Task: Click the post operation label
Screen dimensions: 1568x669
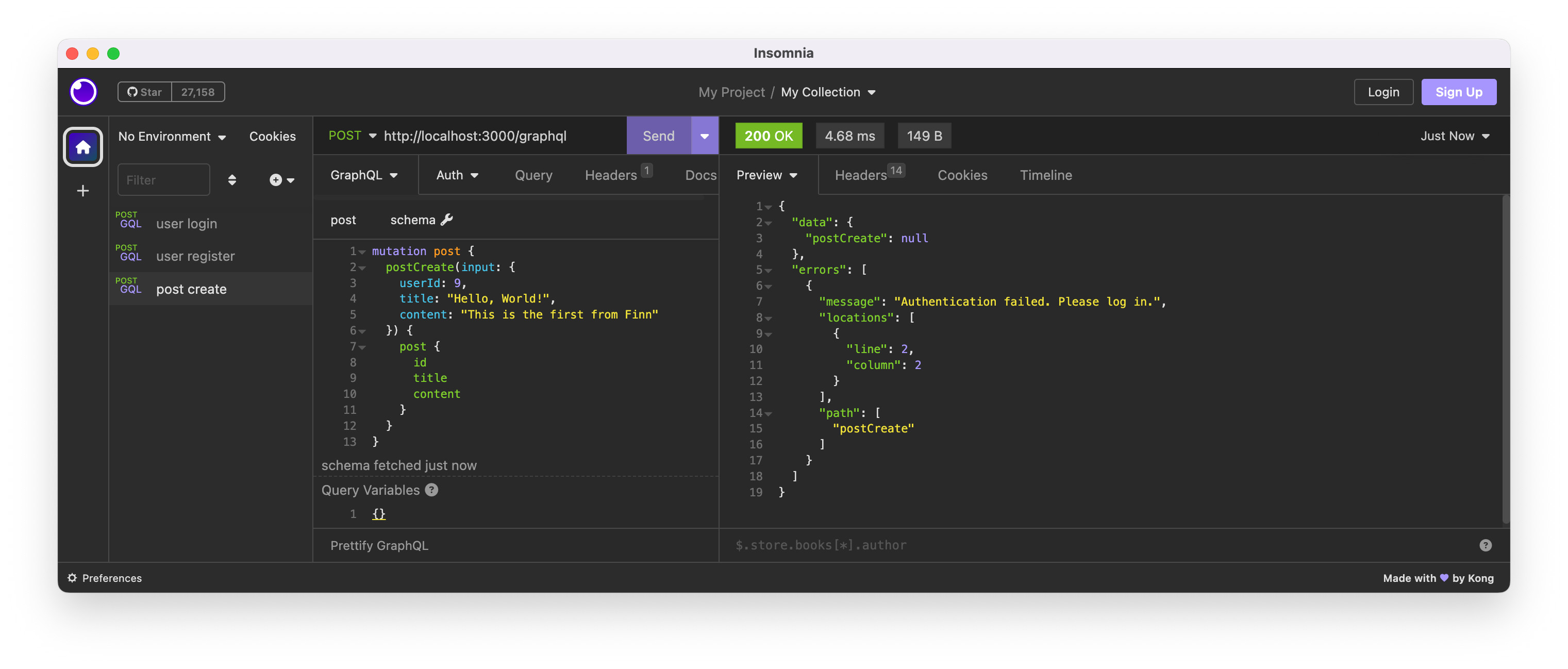Action: click(343, 220)
